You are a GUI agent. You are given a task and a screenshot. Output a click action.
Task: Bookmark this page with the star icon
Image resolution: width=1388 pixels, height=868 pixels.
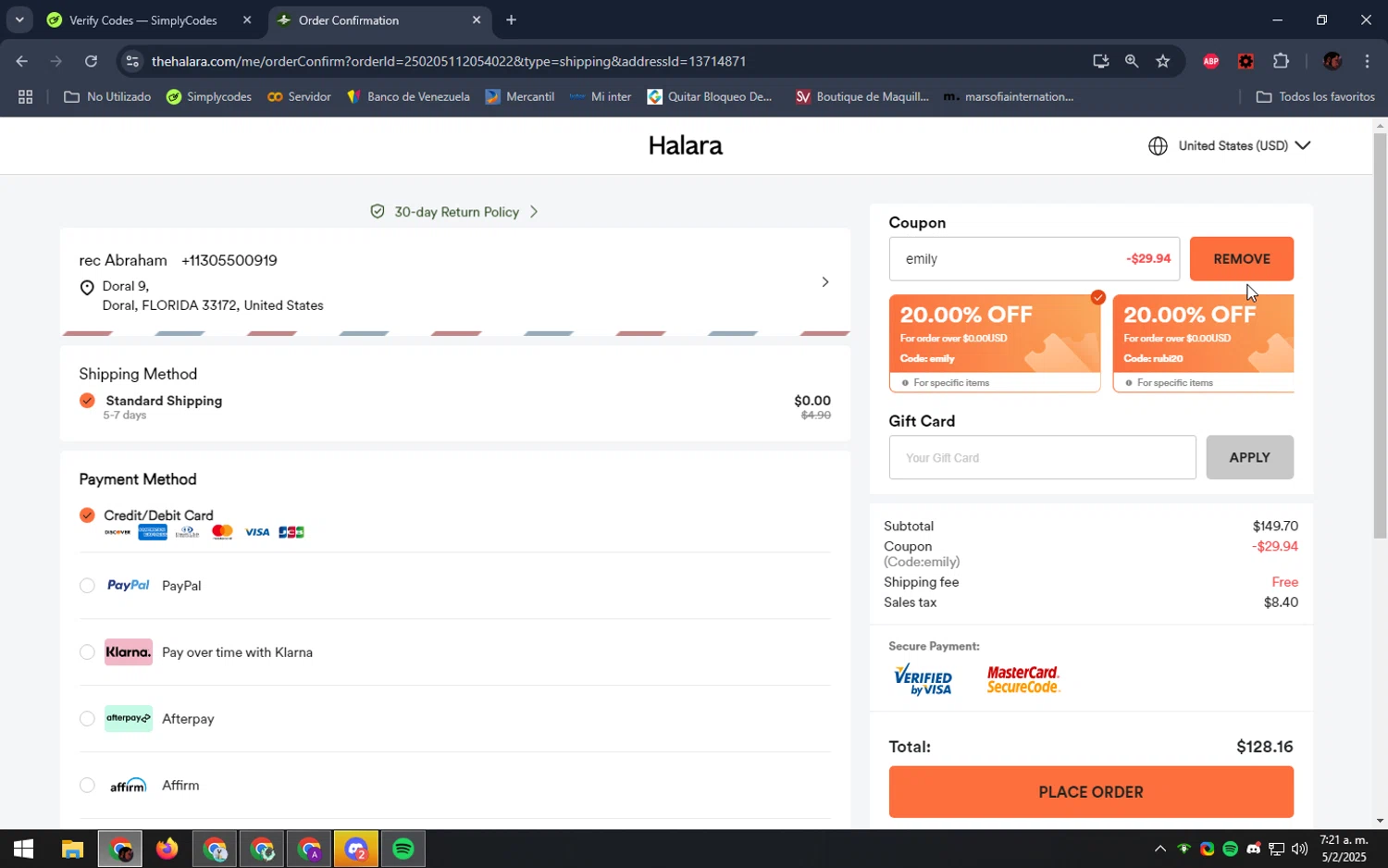1163,61
